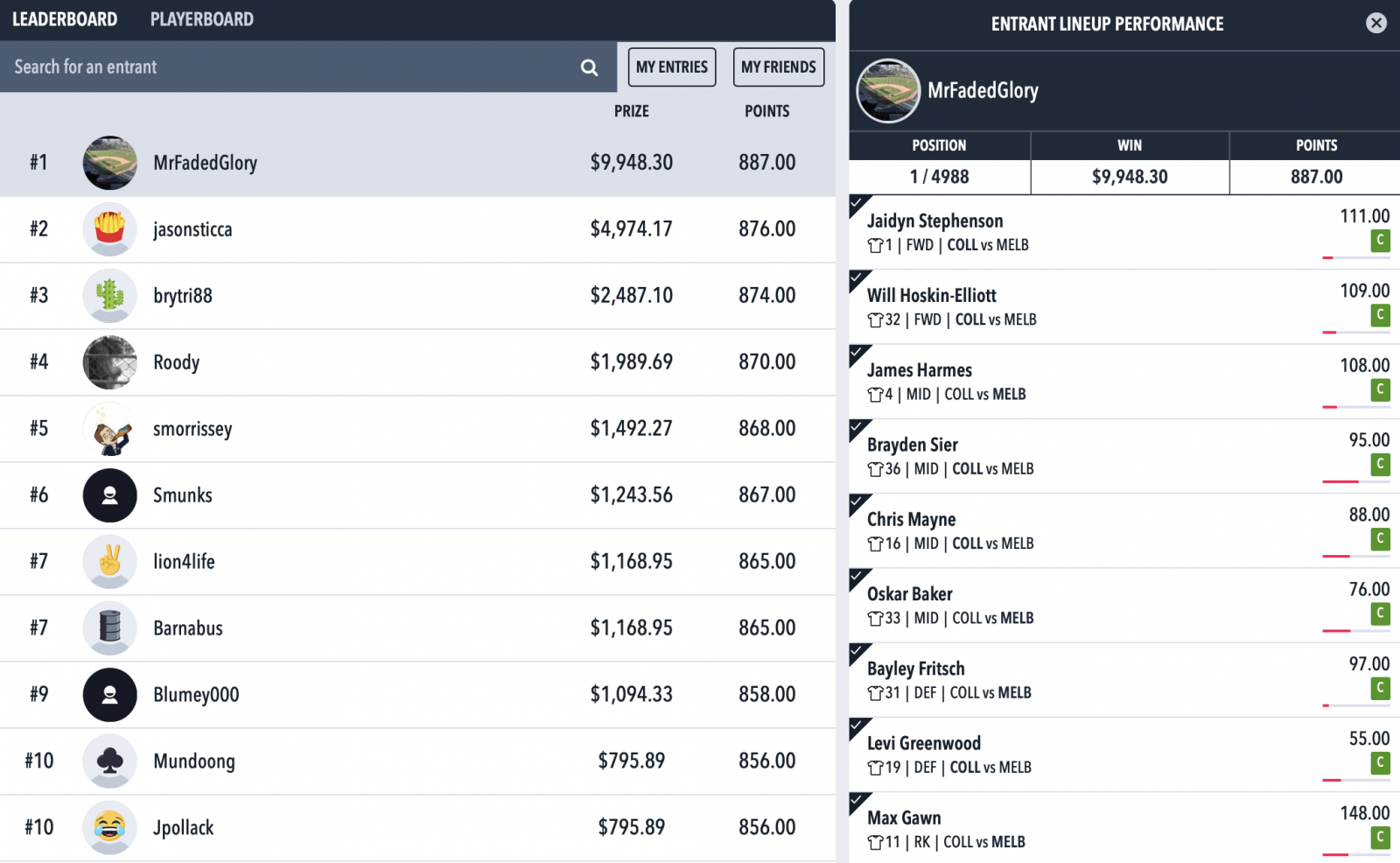Click Brayden Sier's progress bar
Image resolution: width=1400 pixels, height=863 pixels.
click(x=1356, y=481)
